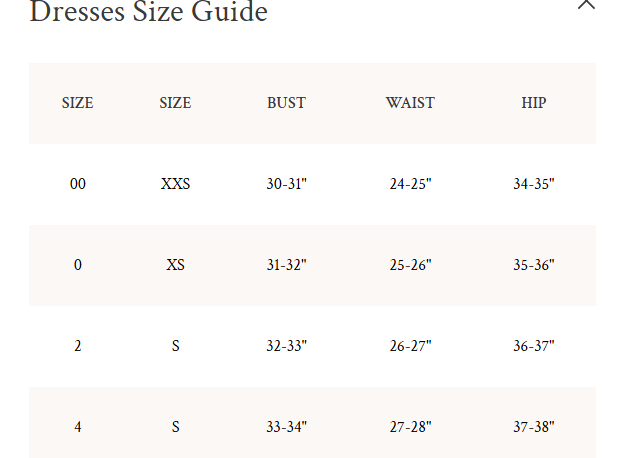Select the 35-36" hip value
Image resolution: width=628 pixels, height=458 pixels.
coord(534,265)
